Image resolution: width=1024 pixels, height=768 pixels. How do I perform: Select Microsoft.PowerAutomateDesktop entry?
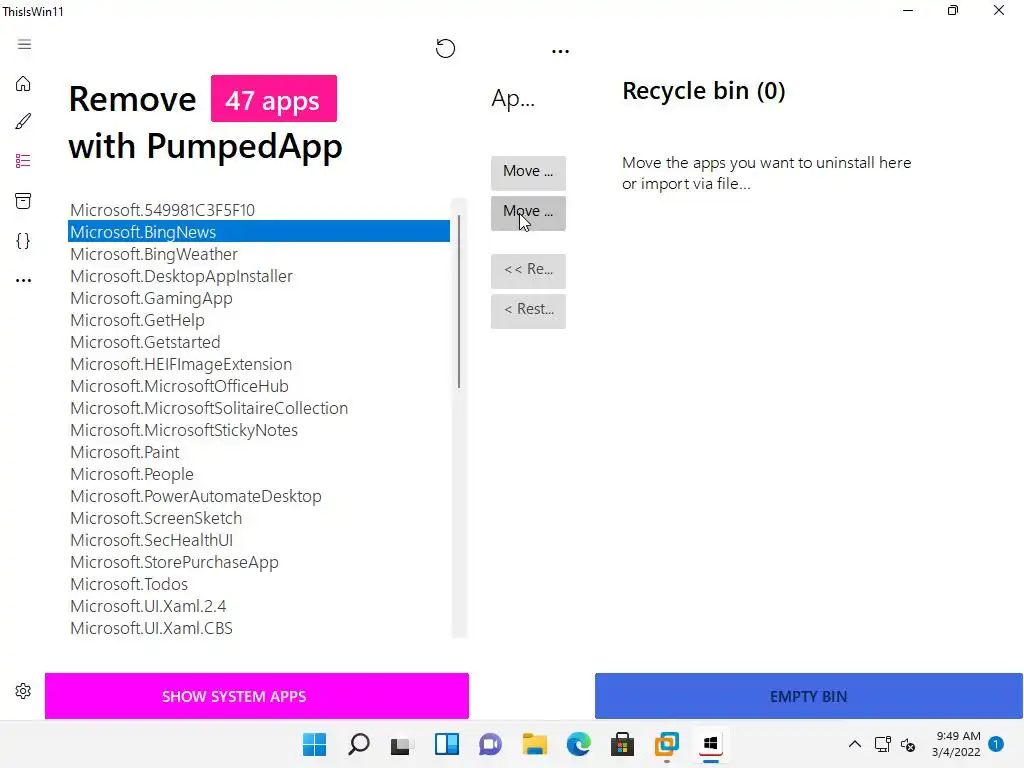coord(259,496)
